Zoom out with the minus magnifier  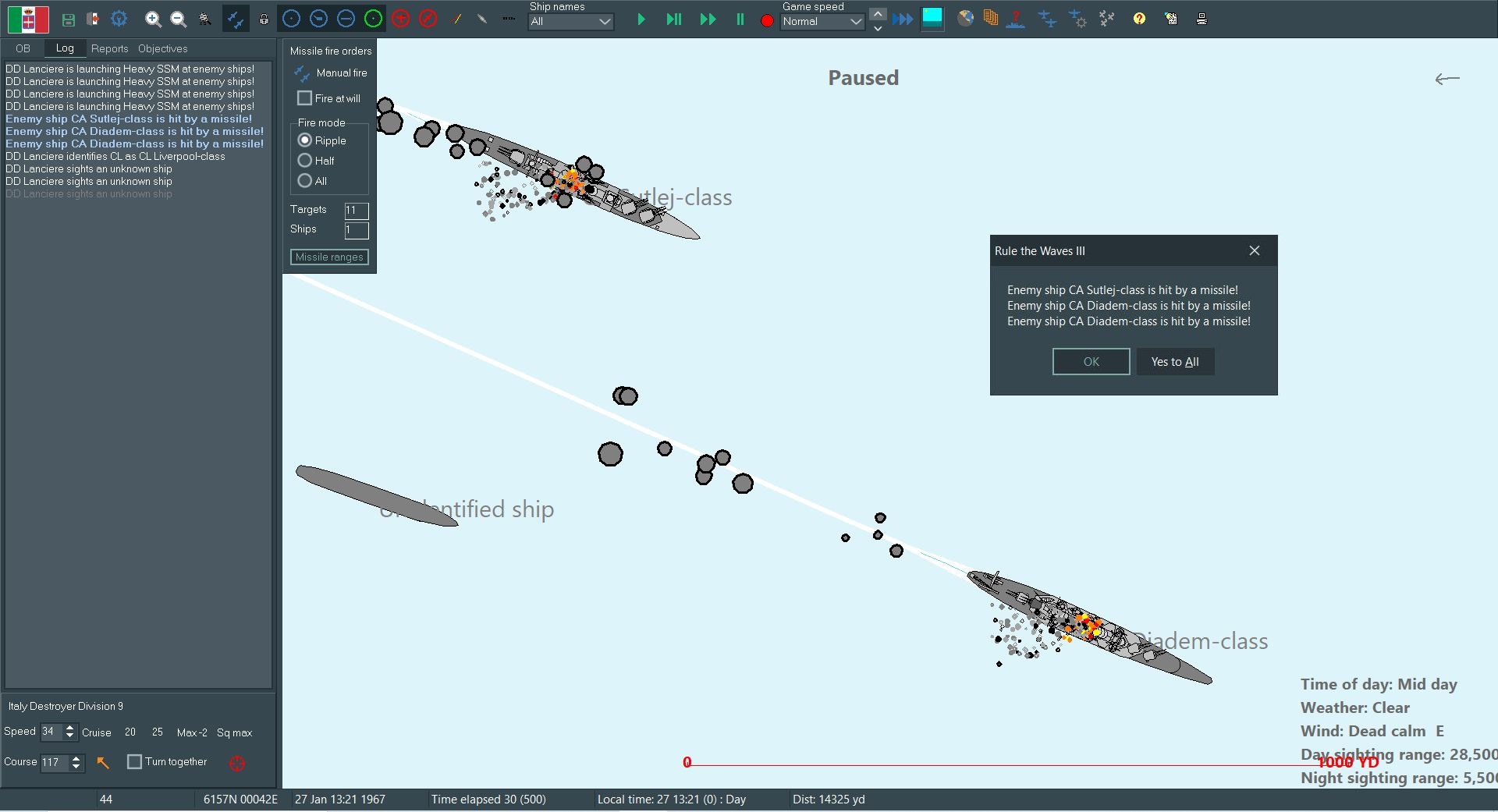179,20
